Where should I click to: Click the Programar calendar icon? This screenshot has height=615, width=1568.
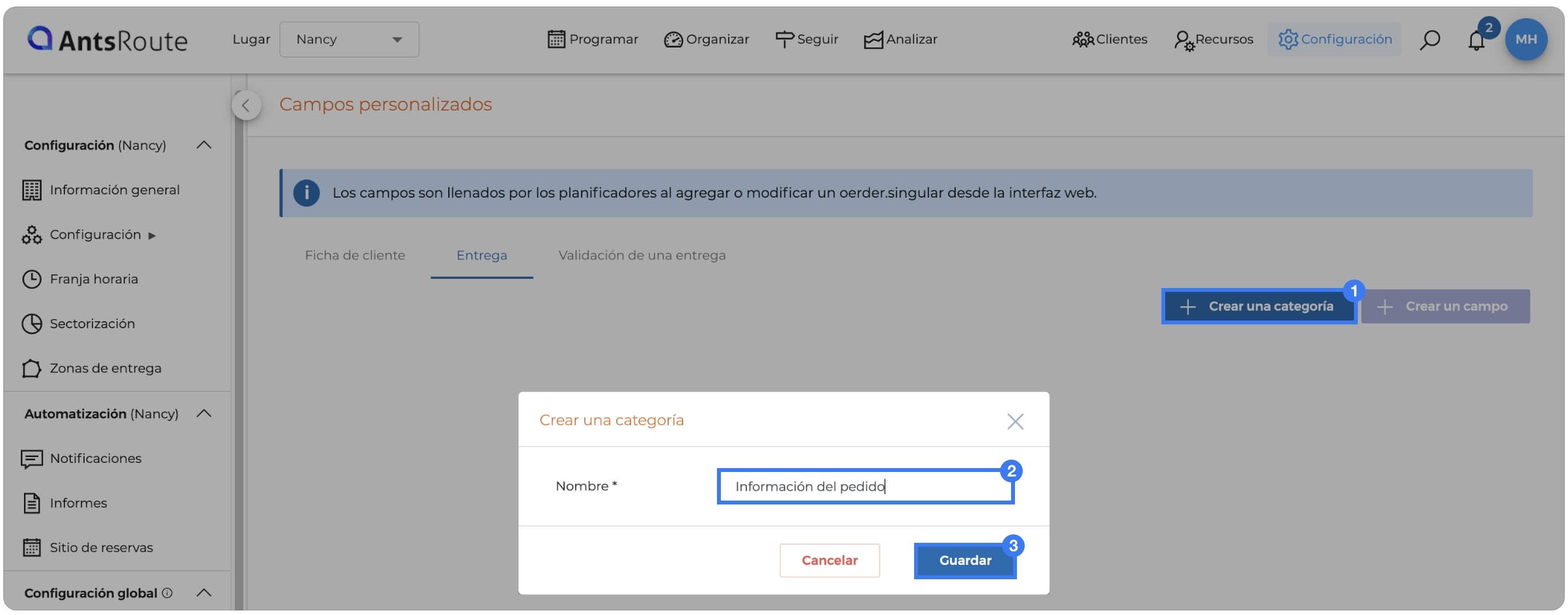click(556, 40)
